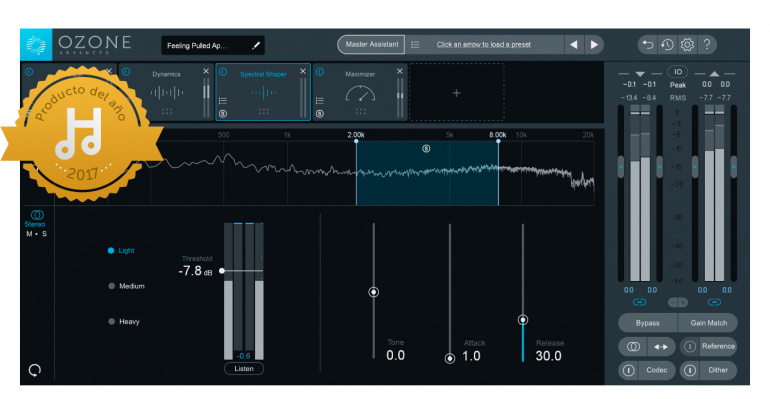
Task: Open the Reference panel label
Action: tap(718, 346)
